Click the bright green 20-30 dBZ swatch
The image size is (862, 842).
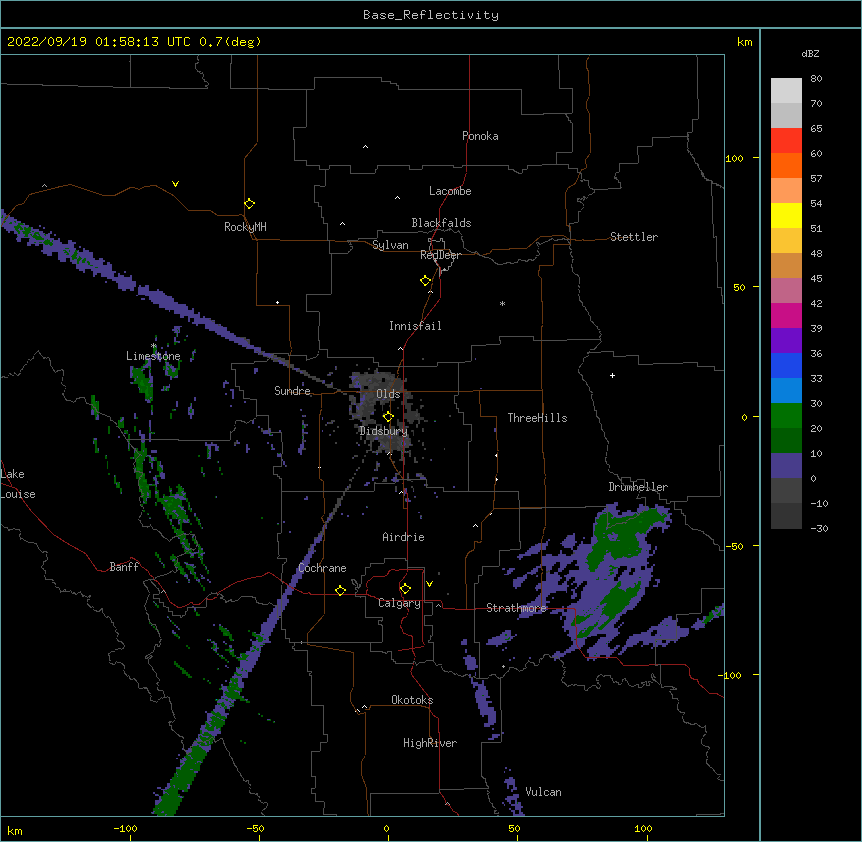(x=786, y=416)
